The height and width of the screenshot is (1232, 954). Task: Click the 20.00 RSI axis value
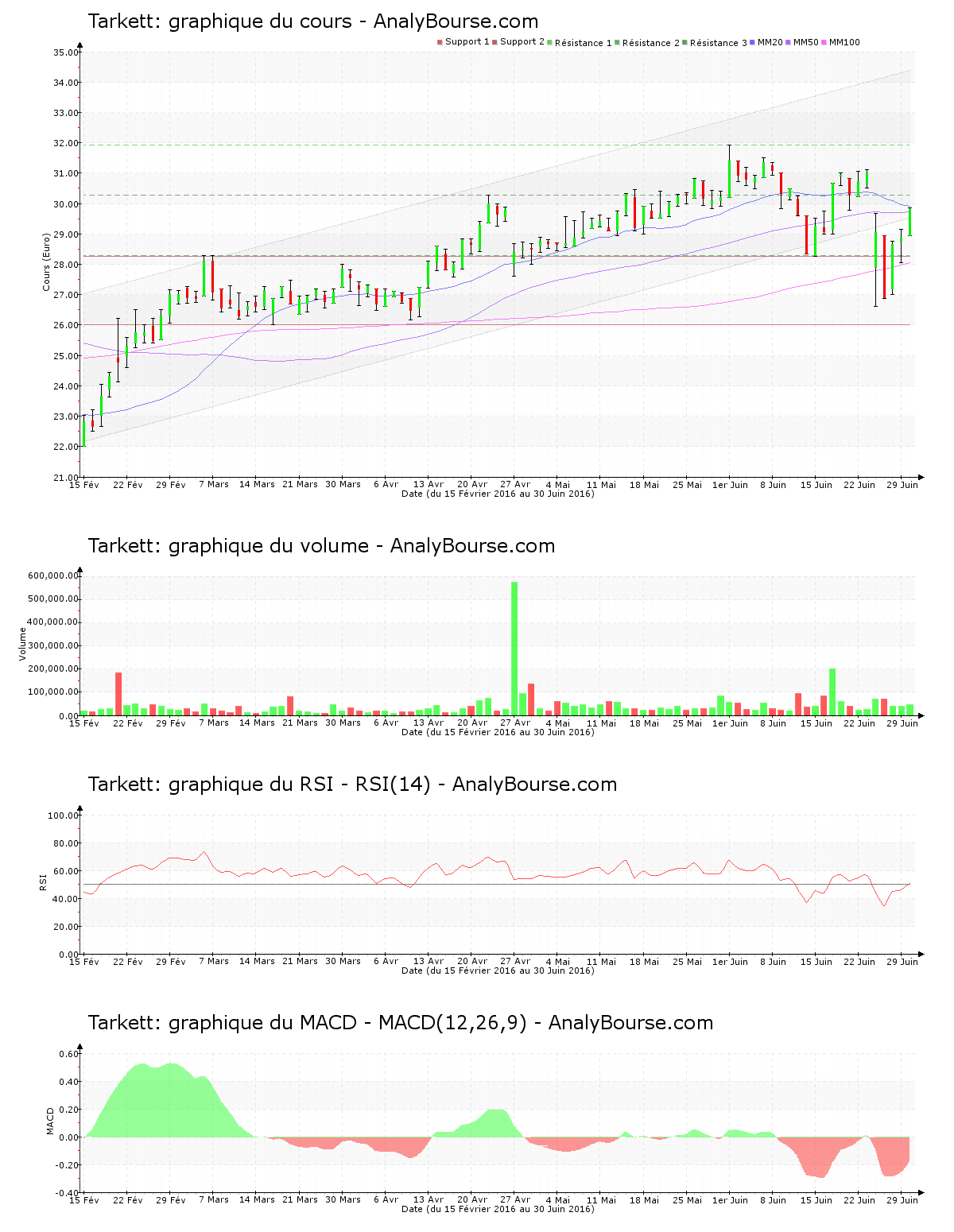click(65, 927)
